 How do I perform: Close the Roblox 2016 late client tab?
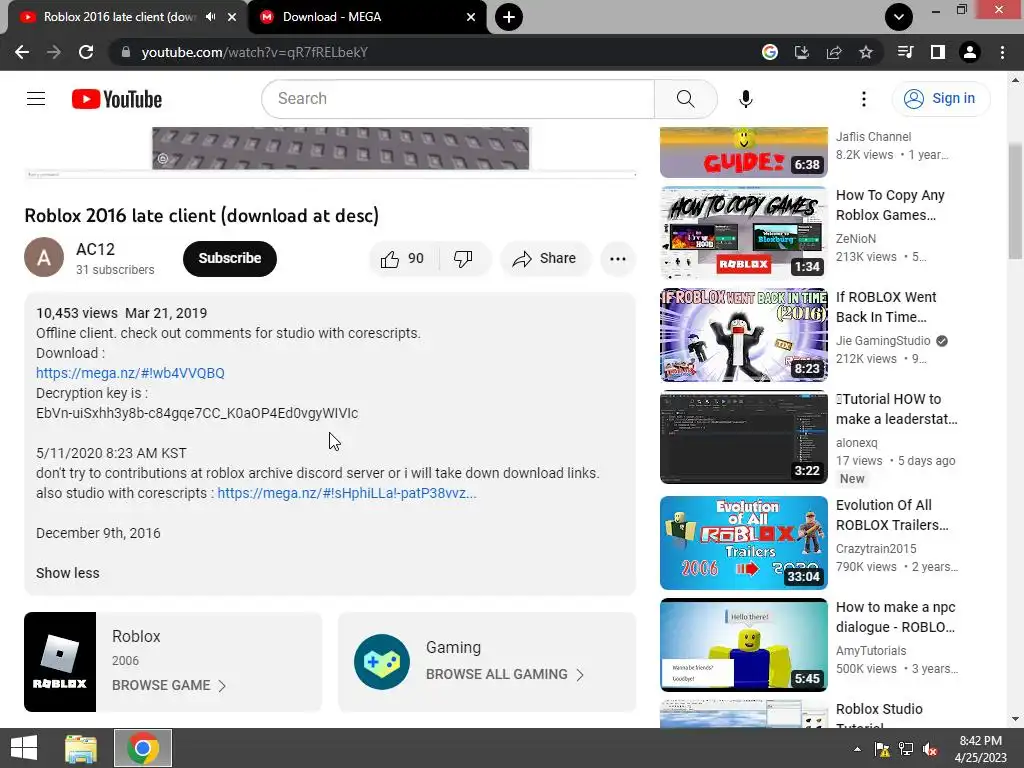(x=232, y=17)
